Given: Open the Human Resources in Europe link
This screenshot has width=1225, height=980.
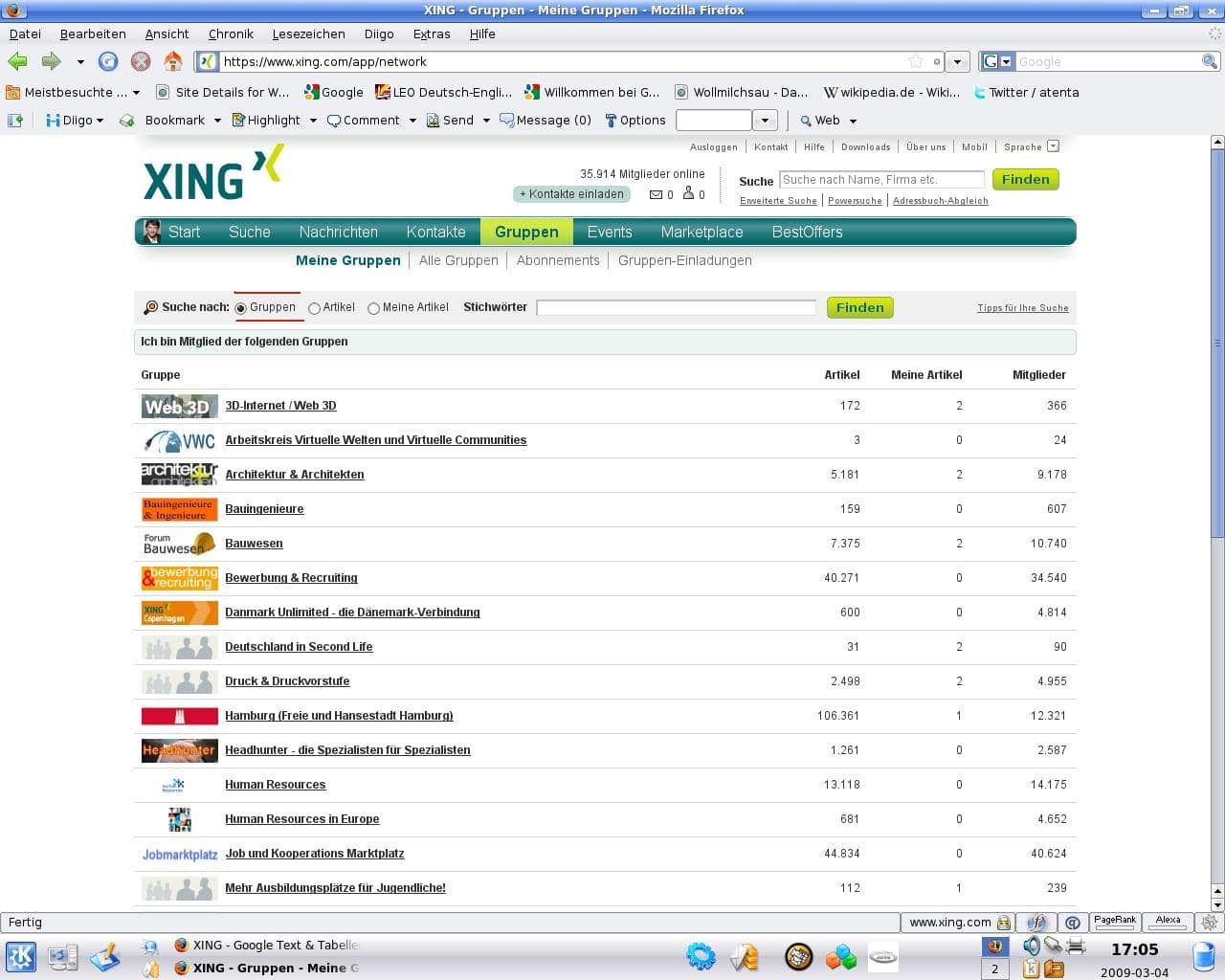Looking at the screenshot, I should pyautogui.click(x=301, y=819).
